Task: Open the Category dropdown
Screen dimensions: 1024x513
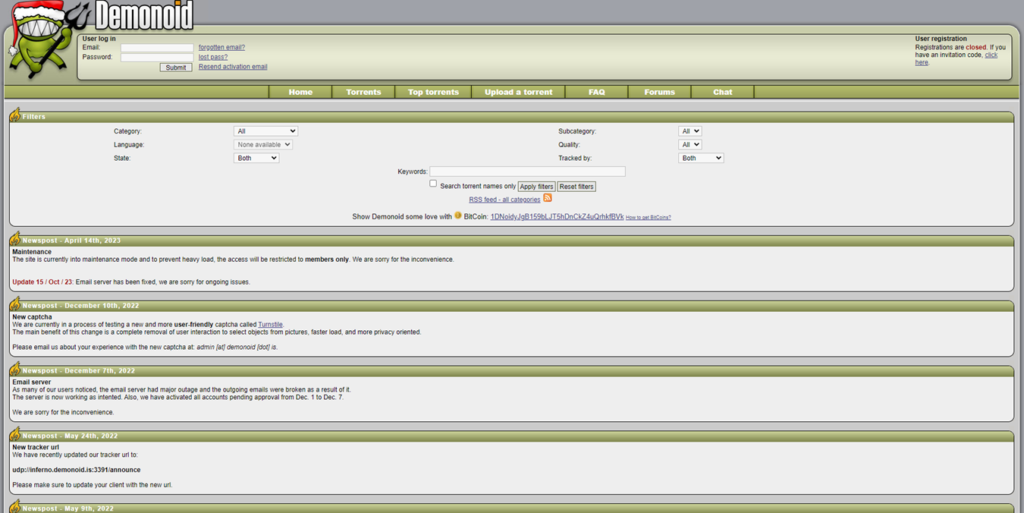Action: tap(266, 131)
